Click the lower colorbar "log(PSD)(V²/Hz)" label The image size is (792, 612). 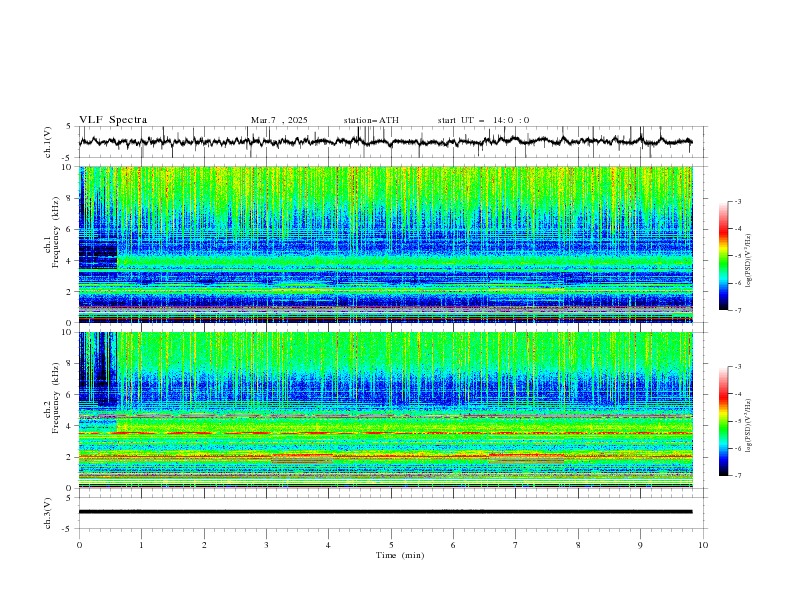pyautogui.click(x=749, y=426)
